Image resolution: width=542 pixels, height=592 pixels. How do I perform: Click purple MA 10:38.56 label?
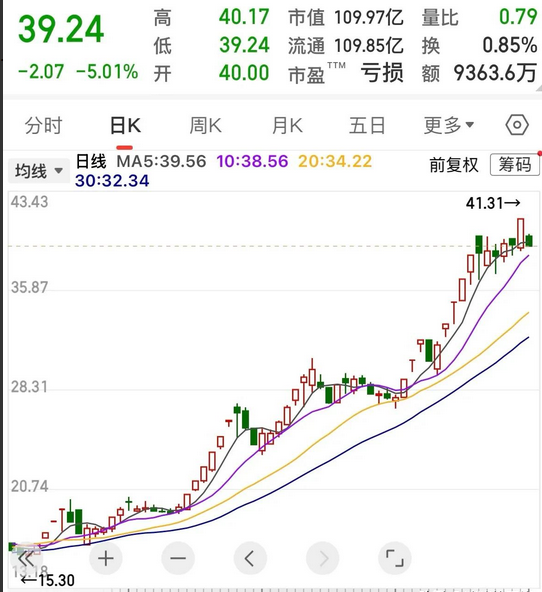coord(252,162)
